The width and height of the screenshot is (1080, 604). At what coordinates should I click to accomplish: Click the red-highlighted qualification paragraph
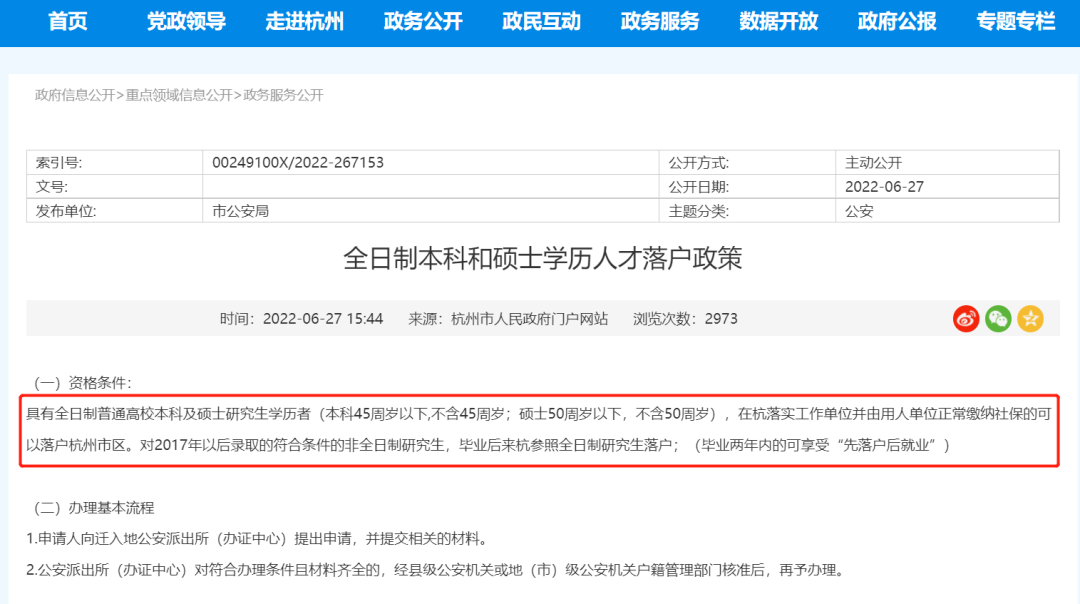540,429
